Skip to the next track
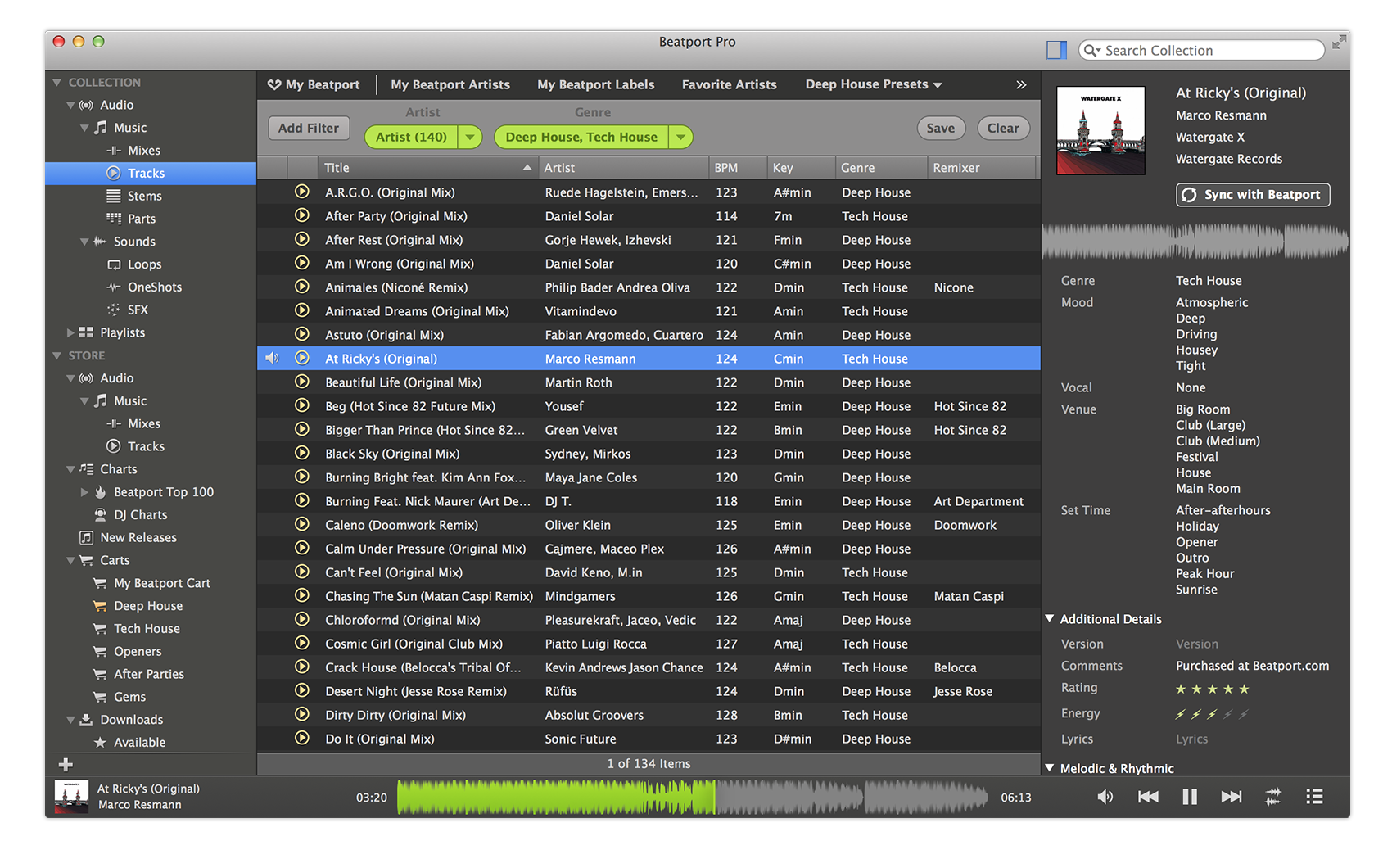The image size is (1392, 868). point(1231,797)
